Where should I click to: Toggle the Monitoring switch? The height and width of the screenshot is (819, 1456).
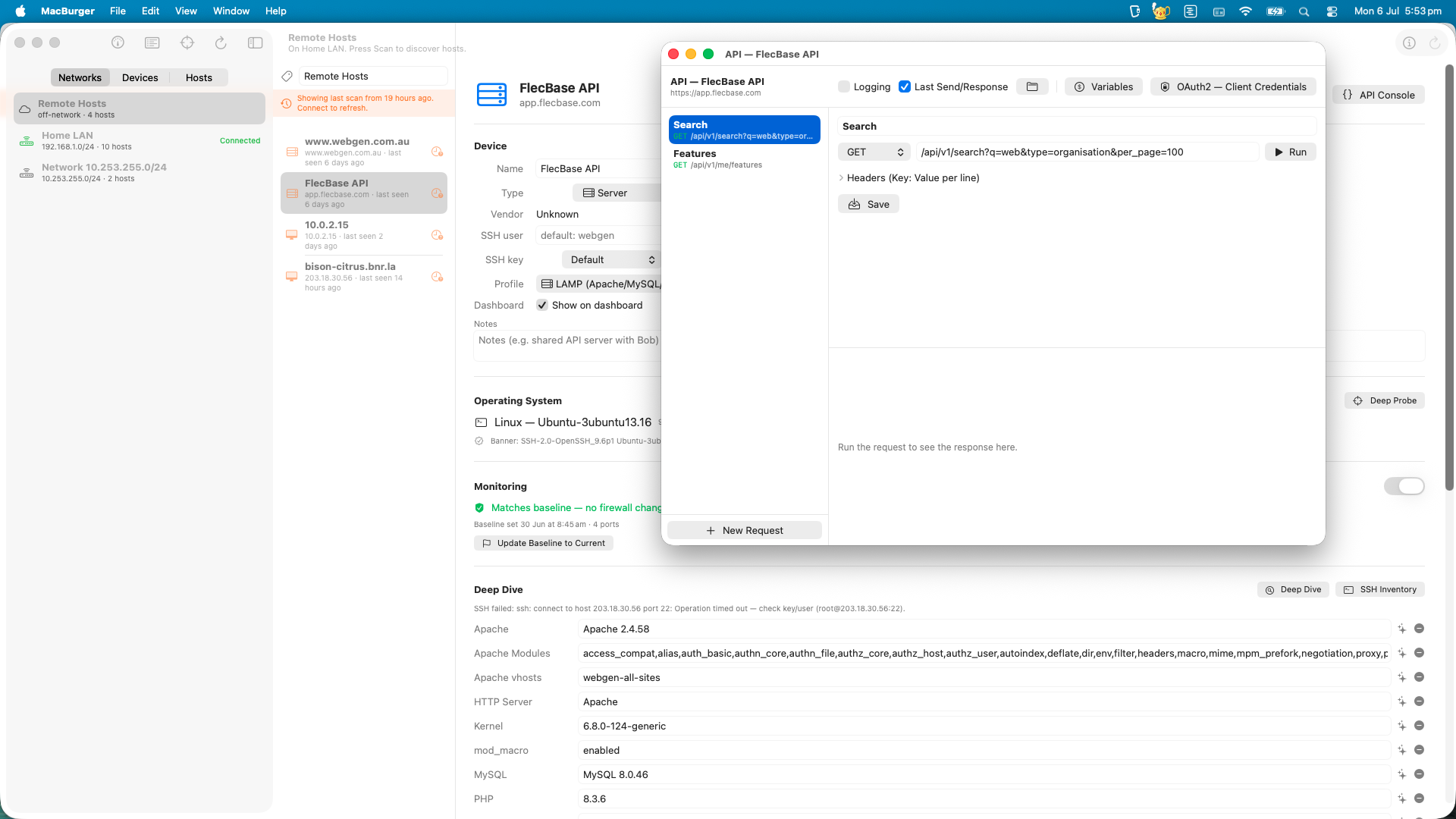point(1404,486)
